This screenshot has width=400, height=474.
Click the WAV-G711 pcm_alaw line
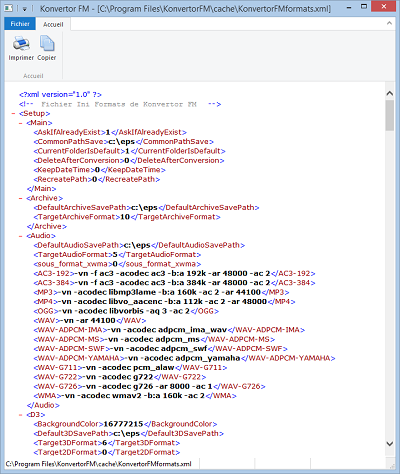130,368
